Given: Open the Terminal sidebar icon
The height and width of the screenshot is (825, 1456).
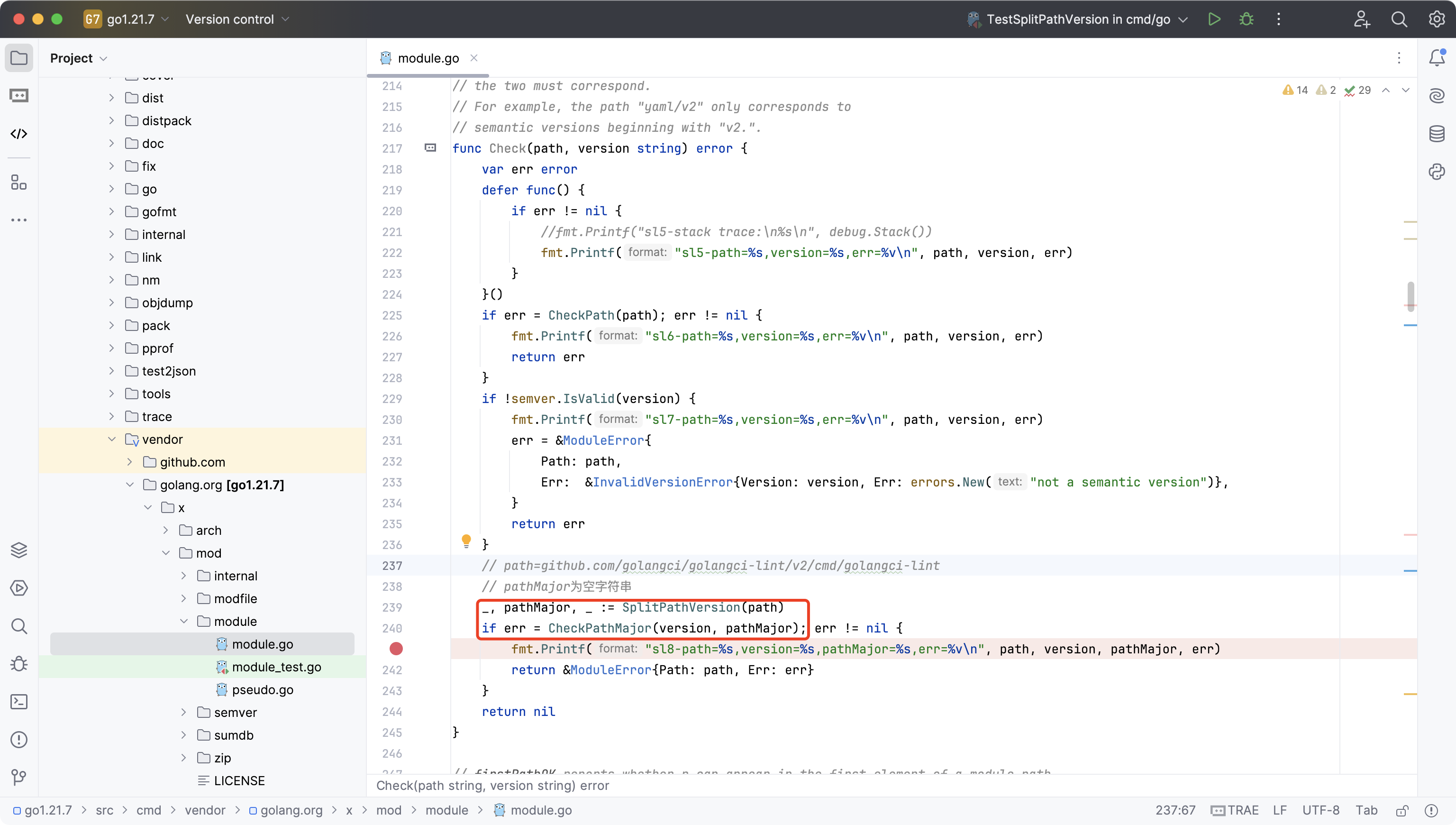Looking at the screenshot, I should (18, 701).
